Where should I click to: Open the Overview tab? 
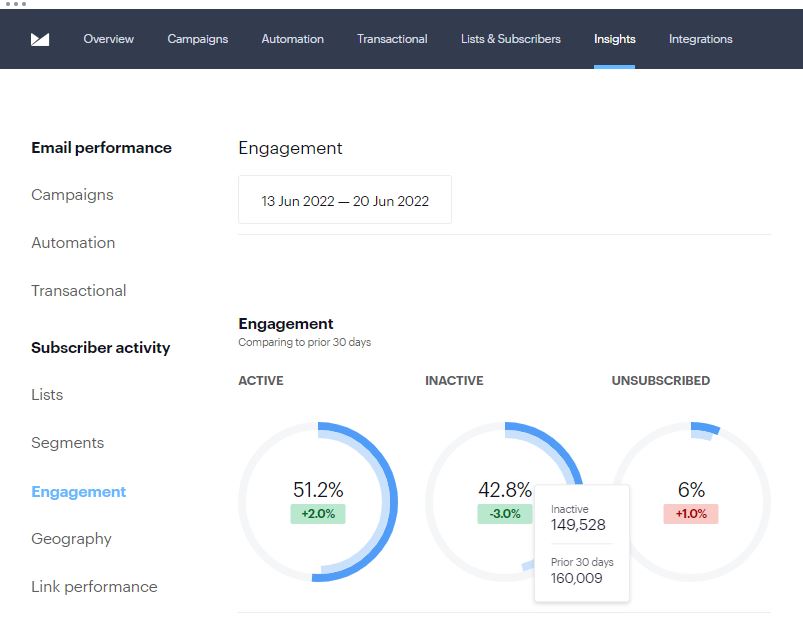click(108, 39)
